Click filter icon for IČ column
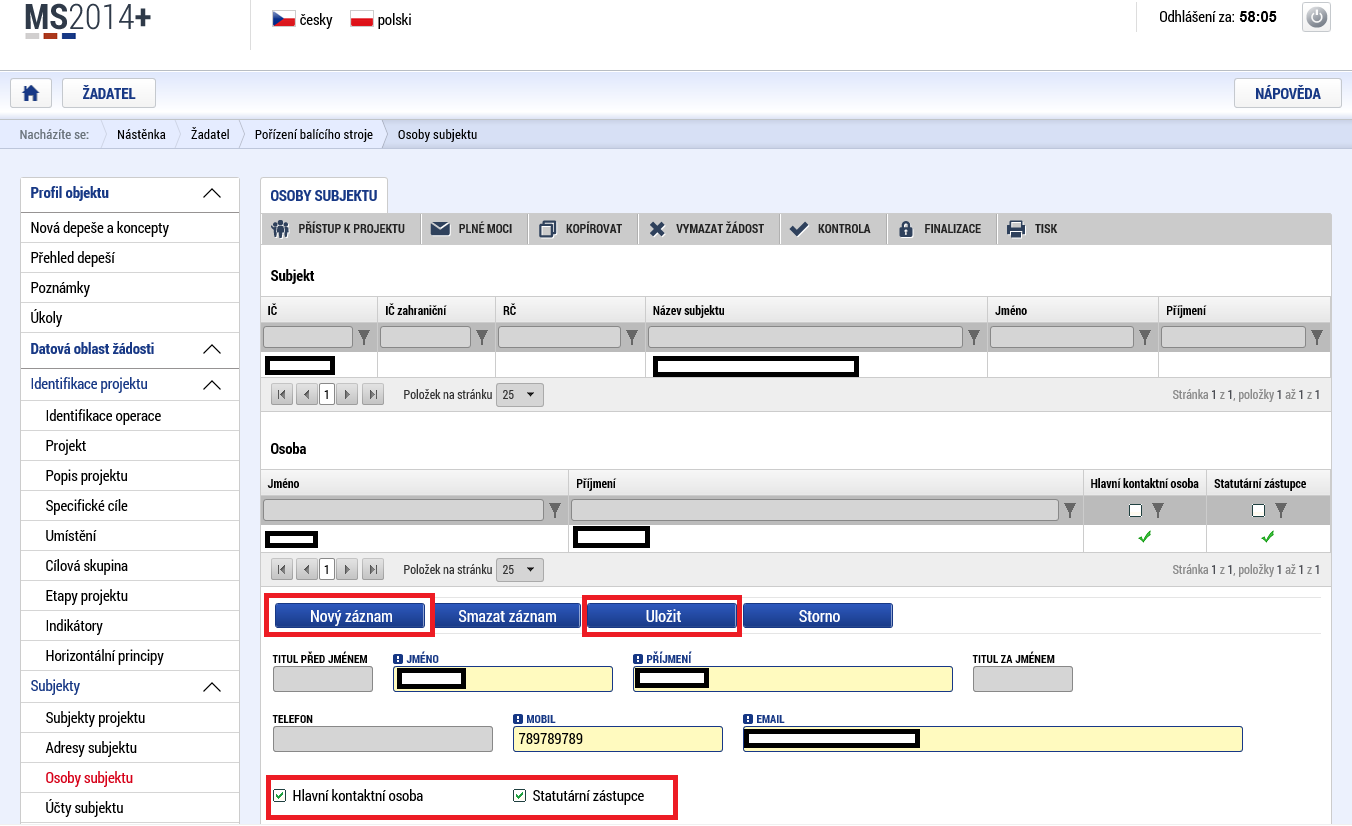Image resolution: width=1352 pixels, height=826 pixels. pos(364,337)
